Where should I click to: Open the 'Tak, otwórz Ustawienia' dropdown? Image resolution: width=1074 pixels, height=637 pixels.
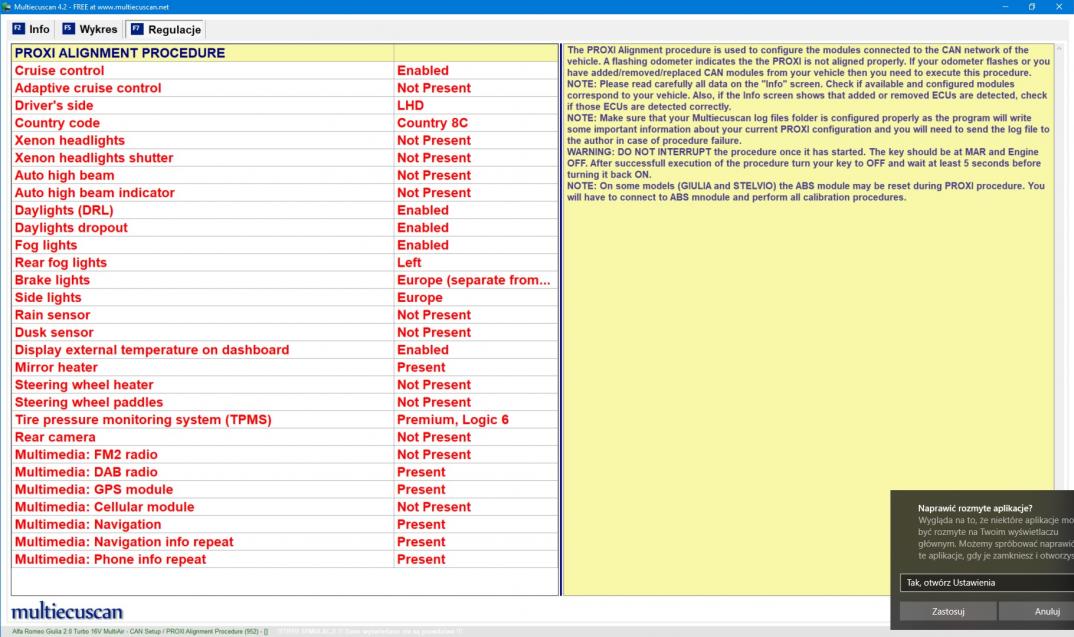[986, 583]
